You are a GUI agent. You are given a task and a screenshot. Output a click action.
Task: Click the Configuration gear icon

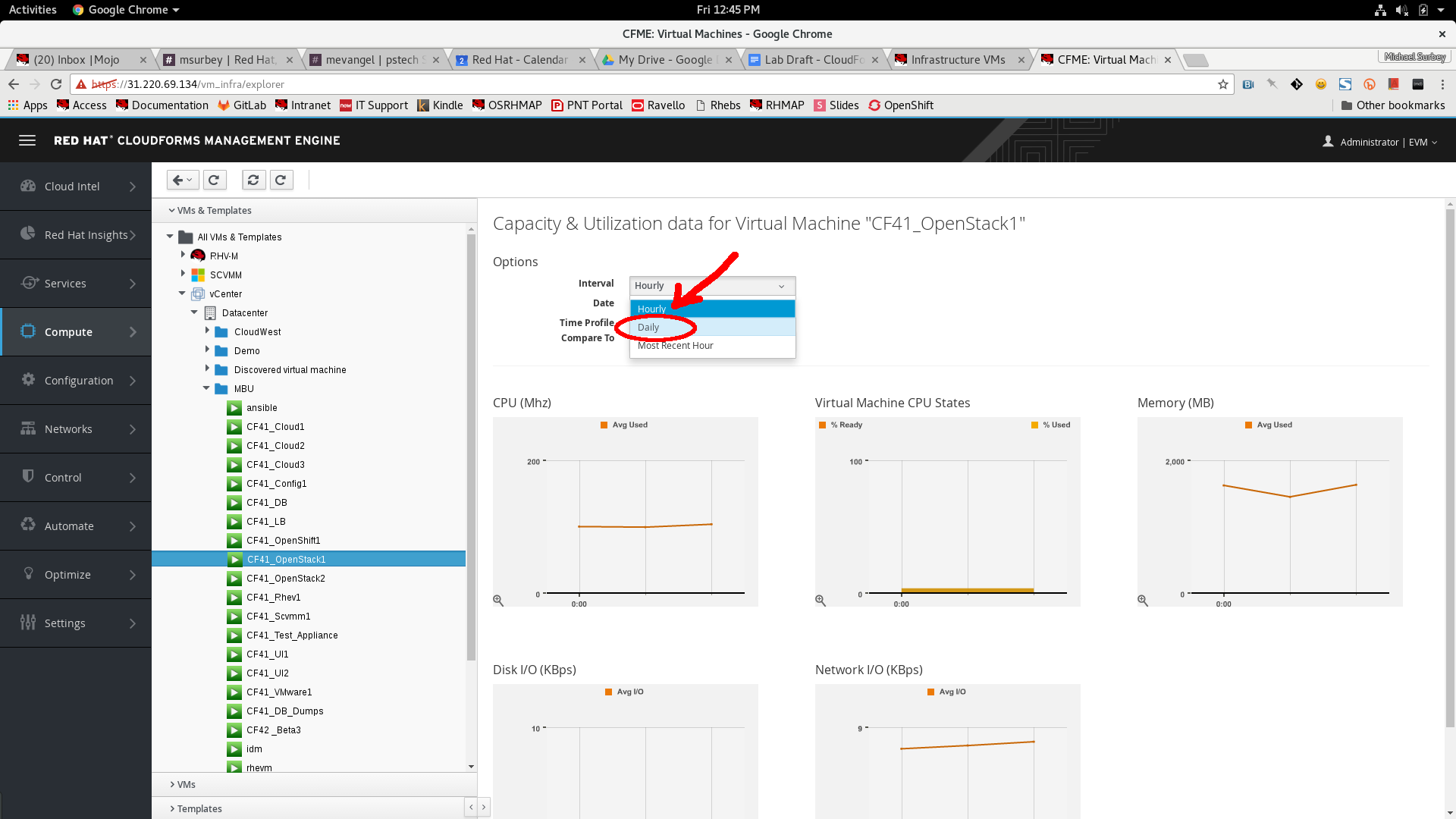[28, 379]
